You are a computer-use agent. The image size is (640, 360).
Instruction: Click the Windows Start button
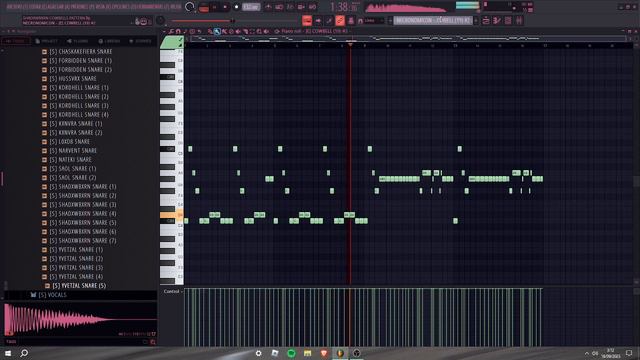(7, 353)
